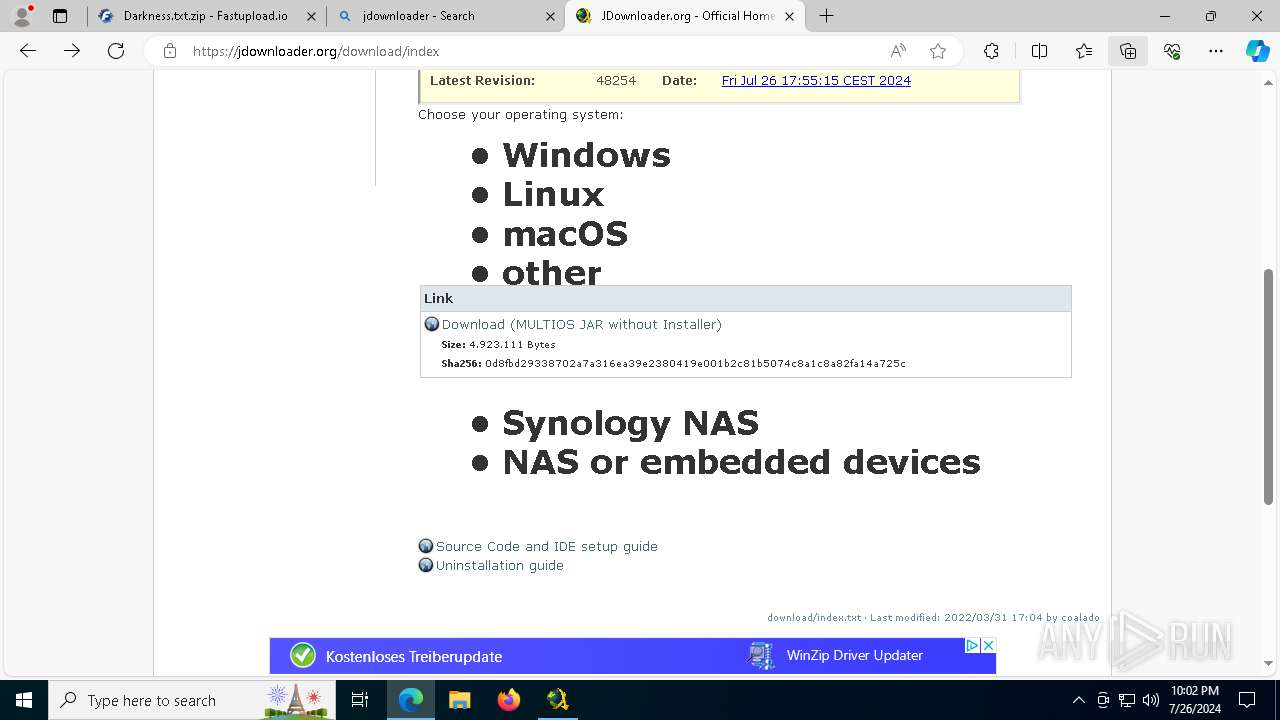Open the clock and calendar
This screenshot has width=1280, height=720.
click(x=1194, y=700)
